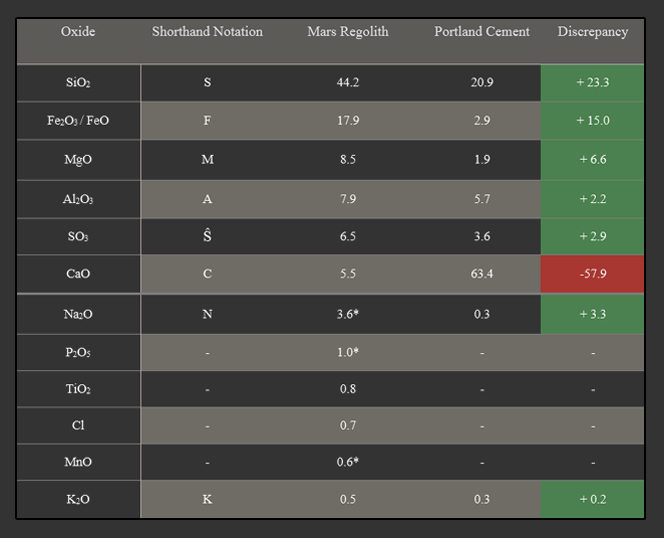Screen dimensions: 664x538
Task: Select shorthand notation K
Action: (x=207, y=499)
